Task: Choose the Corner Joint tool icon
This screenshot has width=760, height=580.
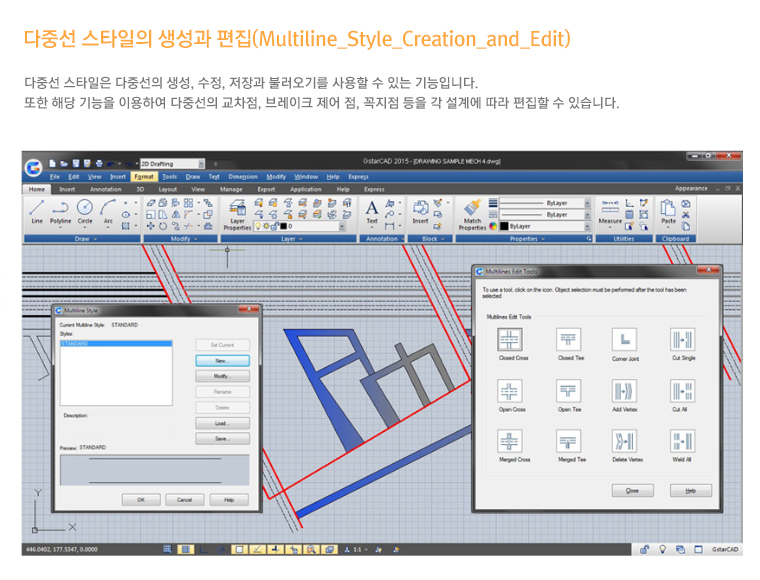Action: pos(625,340)
